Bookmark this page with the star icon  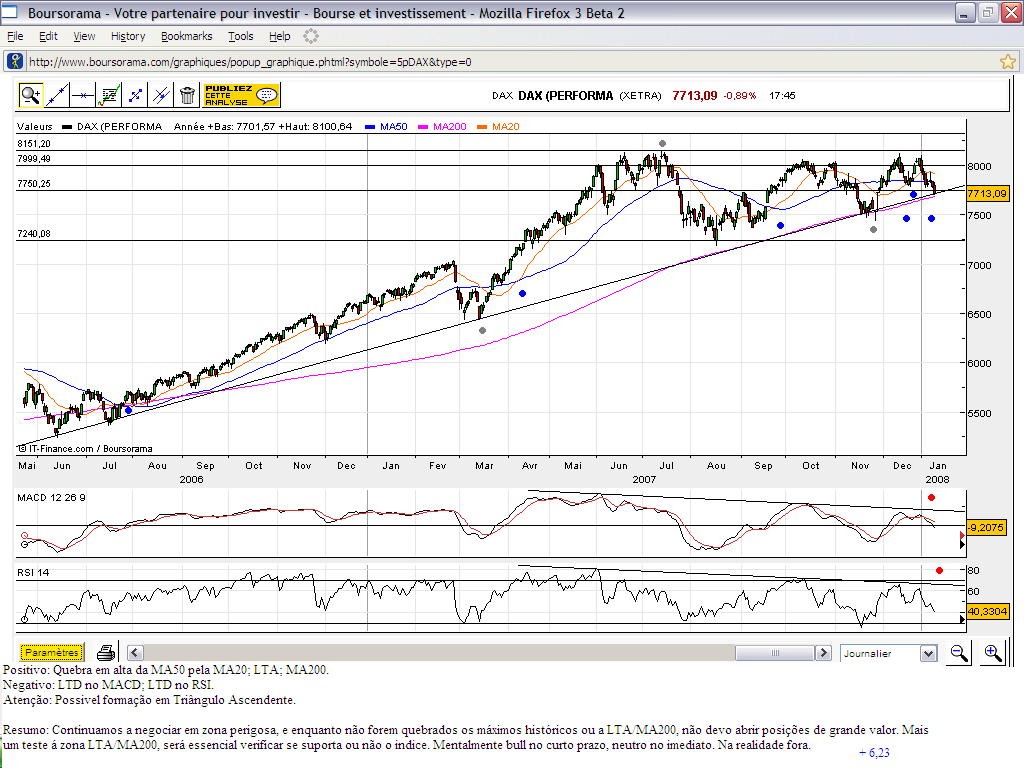pos(1008,61)
